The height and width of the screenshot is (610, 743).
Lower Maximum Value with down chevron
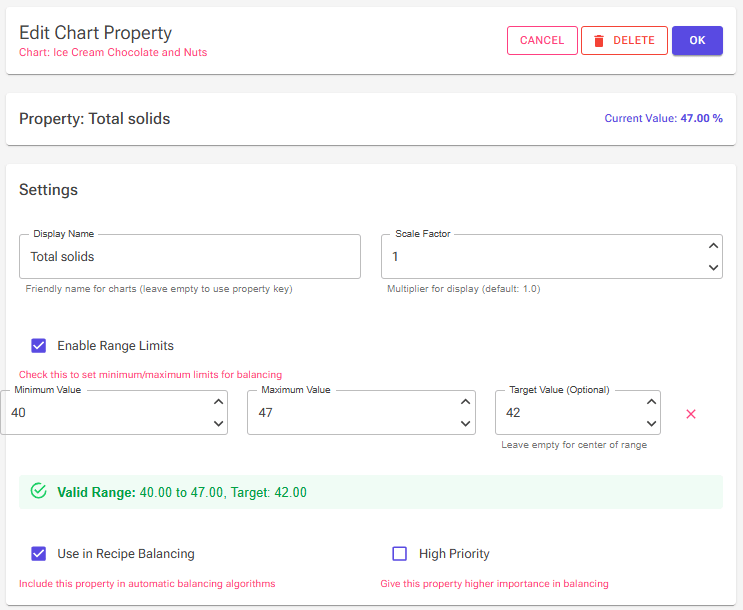(466, 424)
